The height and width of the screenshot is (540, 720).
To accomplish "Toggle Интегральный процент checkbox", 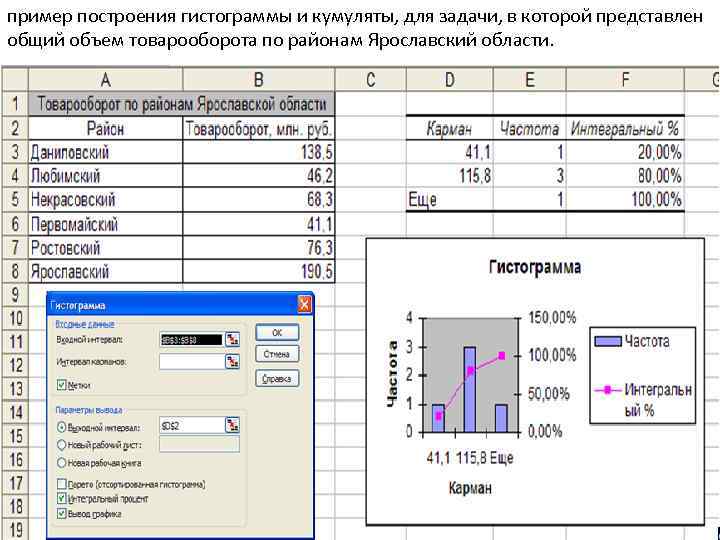I will pyautogui.click(x=62, y=498).
